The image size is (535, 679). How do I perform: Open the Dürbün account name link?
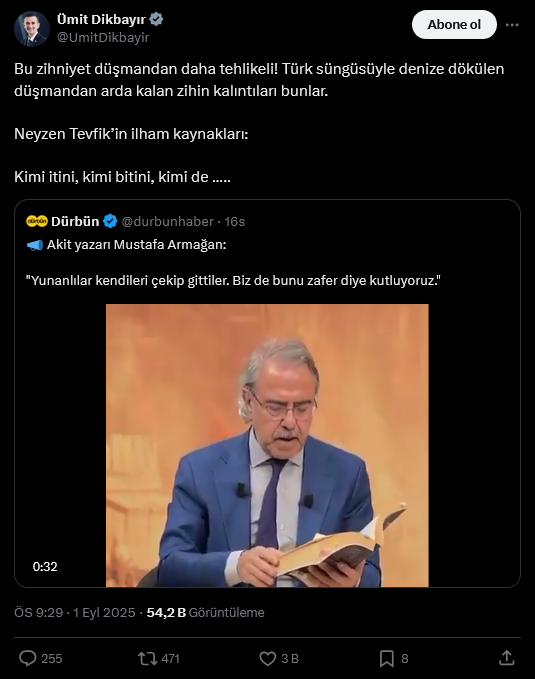pyautogui.click(x=75, y=221)
